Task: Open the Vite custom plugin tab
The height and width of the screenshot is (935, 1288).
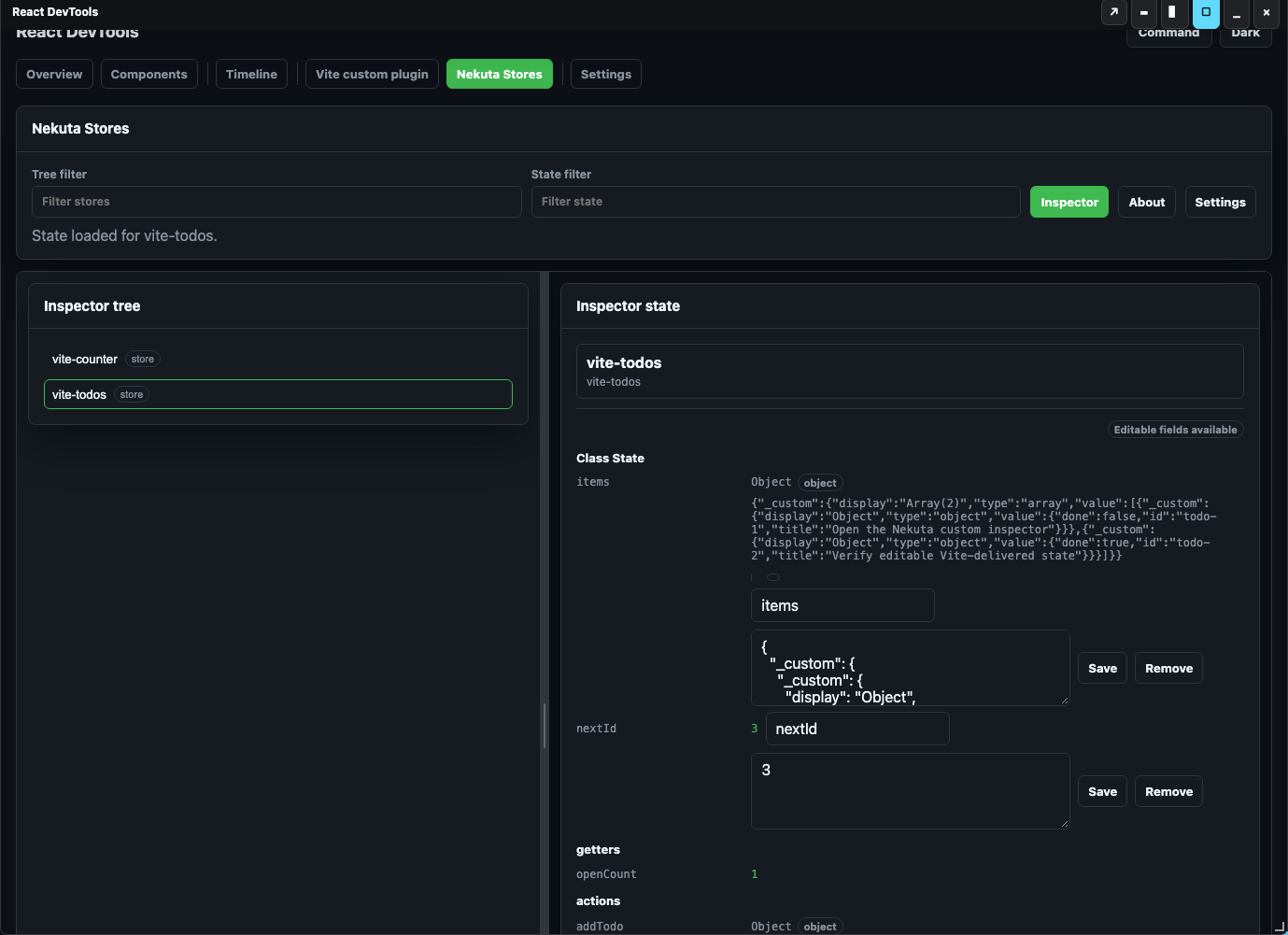Action: (x=372, y=74)
